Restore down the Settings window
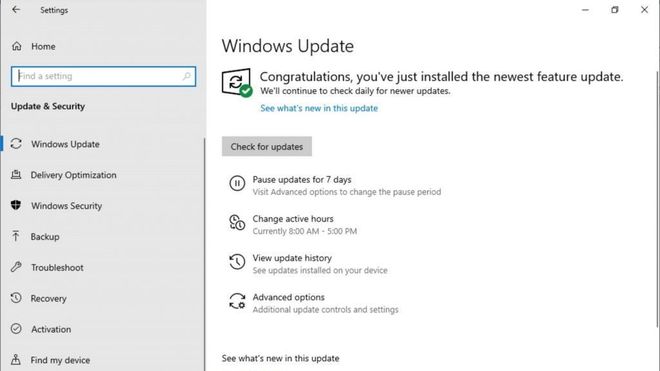 click(615, 10)
